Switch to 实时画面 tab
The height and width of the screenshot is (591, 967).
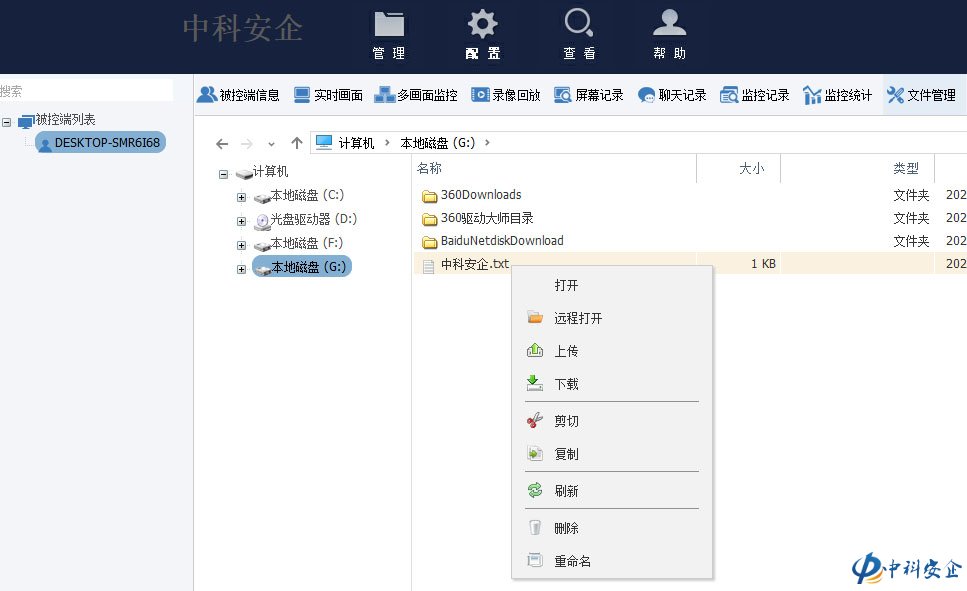328,95
